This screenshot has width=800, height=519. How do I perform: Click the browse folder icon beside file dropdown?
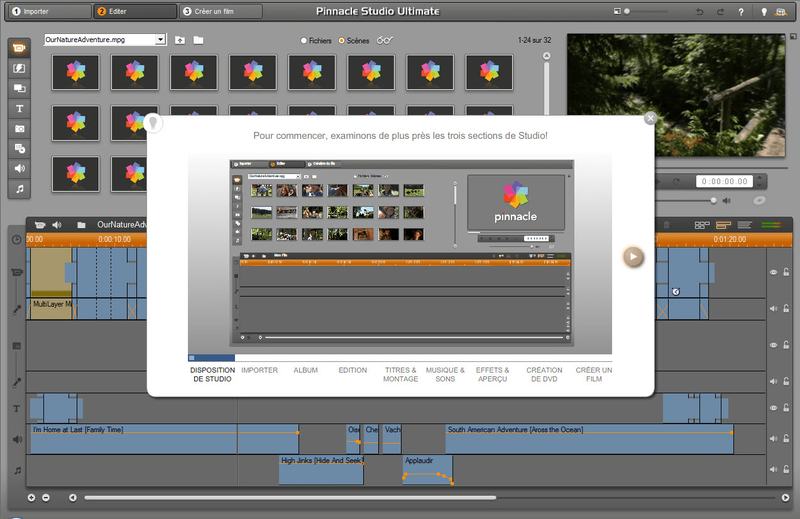click(x=198, y=40)
